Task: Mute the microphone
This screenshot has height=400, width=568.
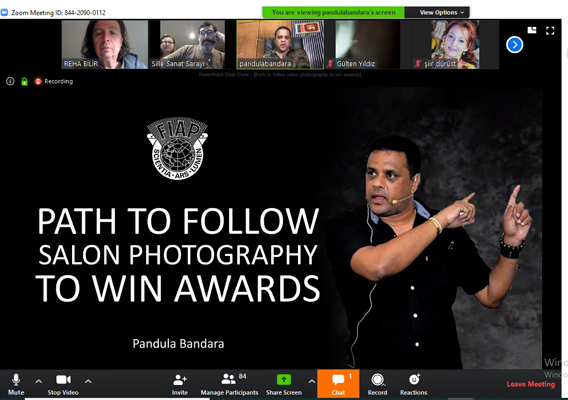Action: pos(16,384)
